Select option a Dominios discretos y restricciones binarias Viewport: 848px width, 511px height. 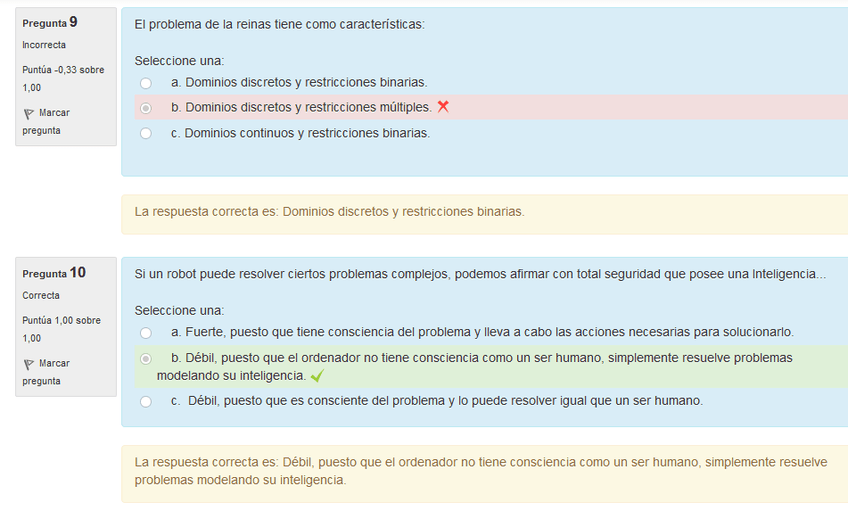click(145, 83)
